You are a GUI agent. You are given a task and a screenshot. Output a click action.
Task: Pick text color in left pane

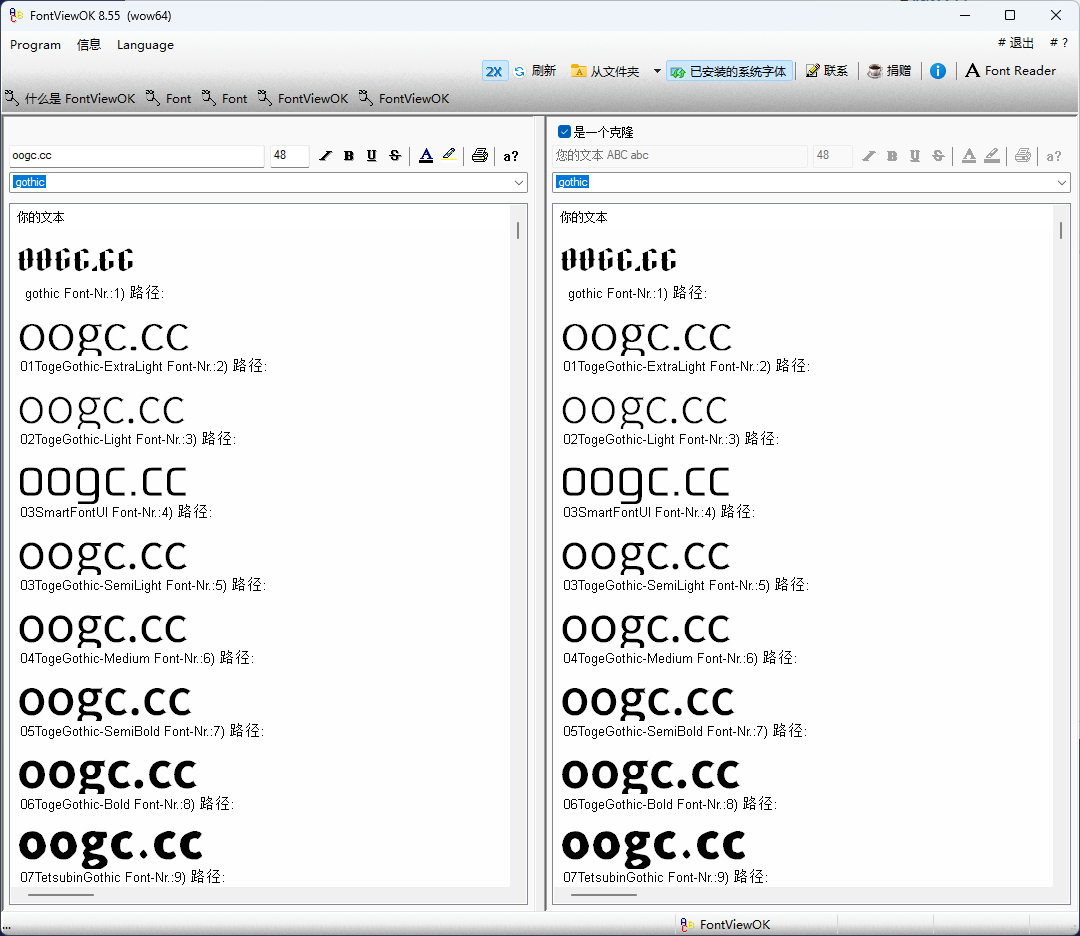426,156
